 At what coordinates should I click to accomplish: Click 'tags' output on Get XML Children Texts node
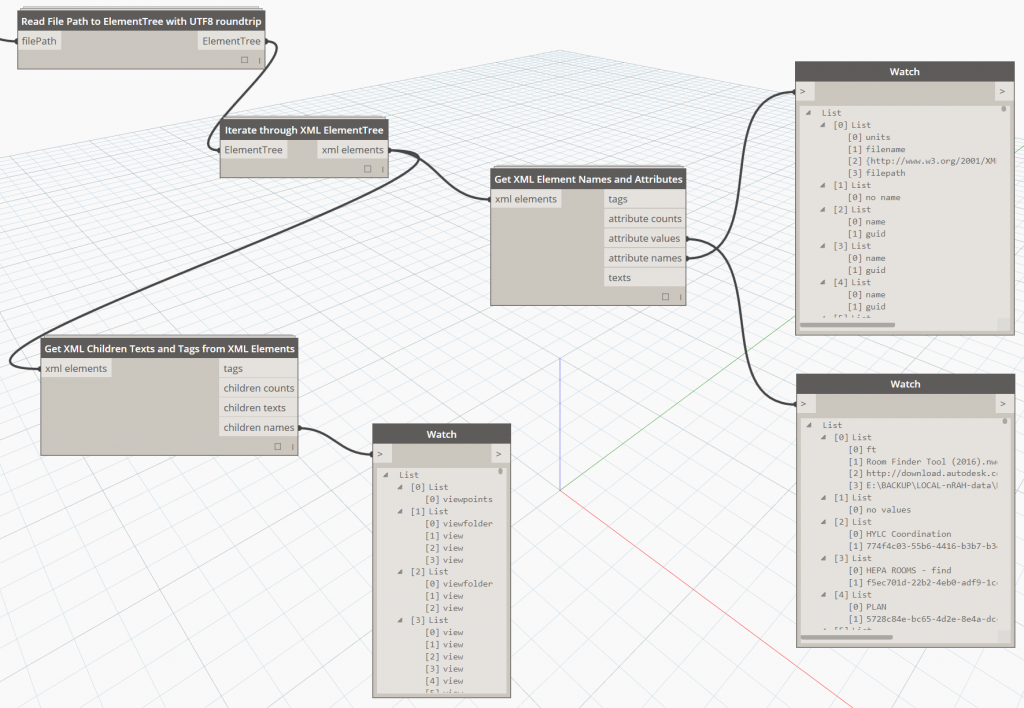point(259,368)
